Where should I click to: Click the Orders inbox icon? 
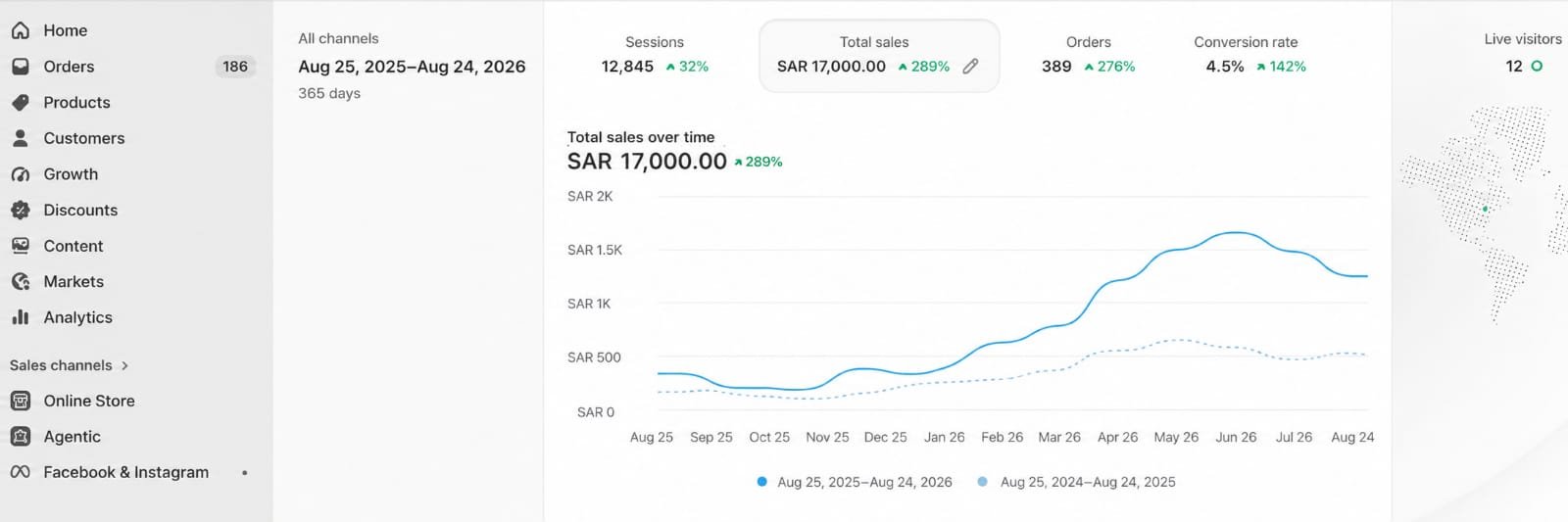point(20,67)
